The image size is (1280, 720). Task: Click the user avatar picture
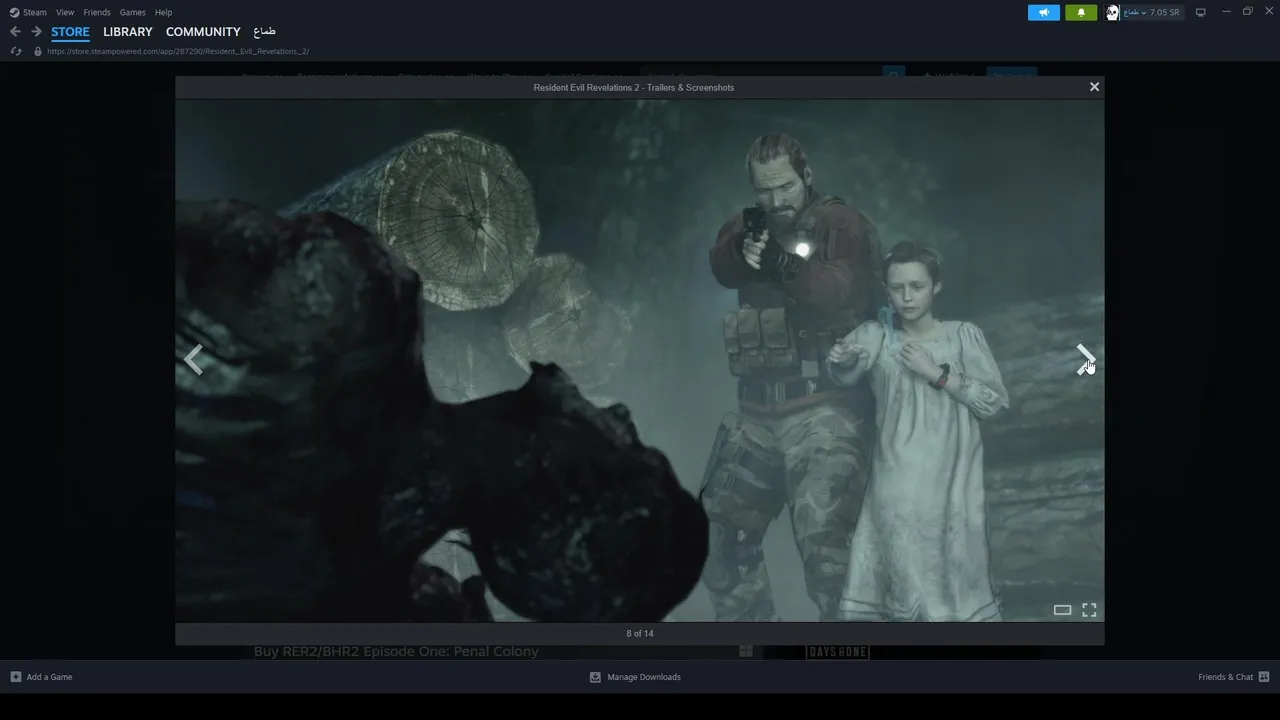click(x=1112, y=12)
